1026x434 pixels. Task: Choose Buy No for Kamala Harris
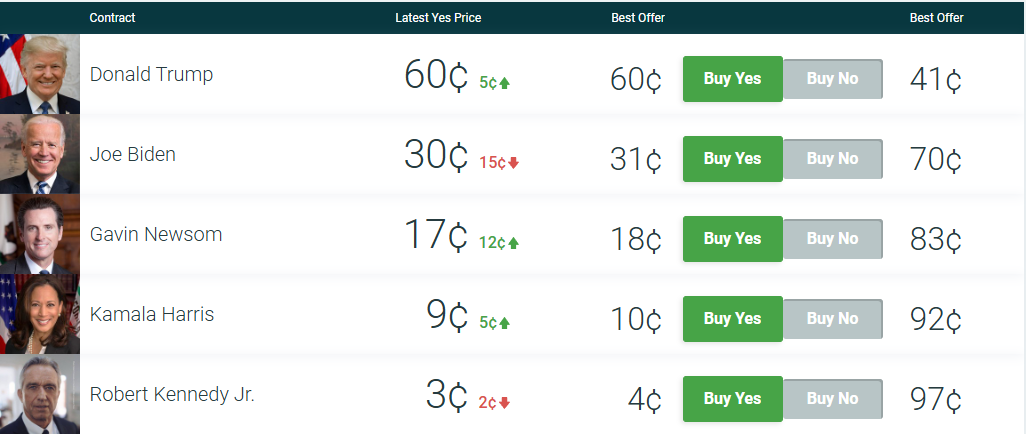click(832, 319)
